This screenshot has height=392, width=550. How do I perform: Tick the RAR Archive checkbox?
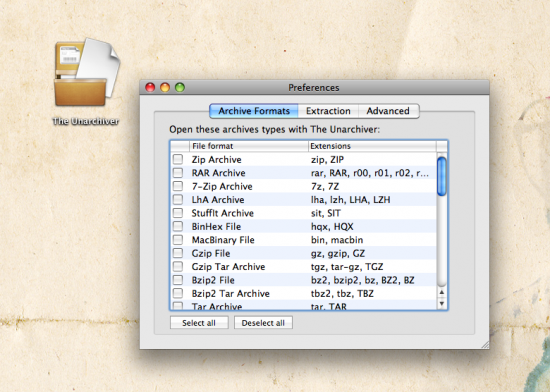[x=178, y=173]
